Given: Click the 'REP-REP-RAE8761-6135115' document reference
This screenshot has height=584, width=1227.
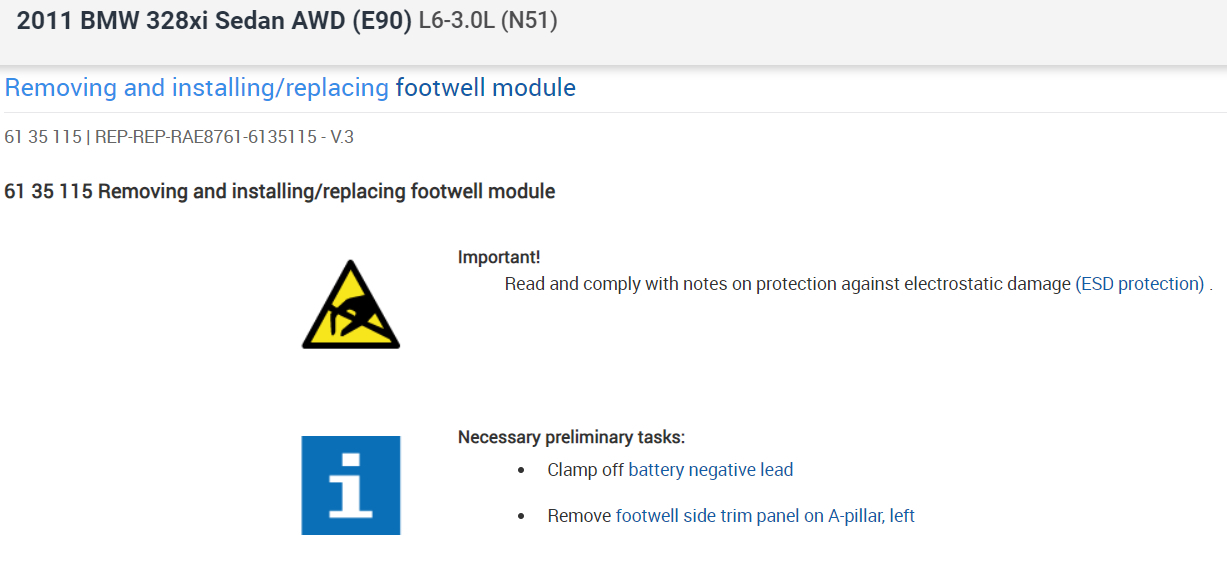Looking at the screenshot, I should 206,137.
